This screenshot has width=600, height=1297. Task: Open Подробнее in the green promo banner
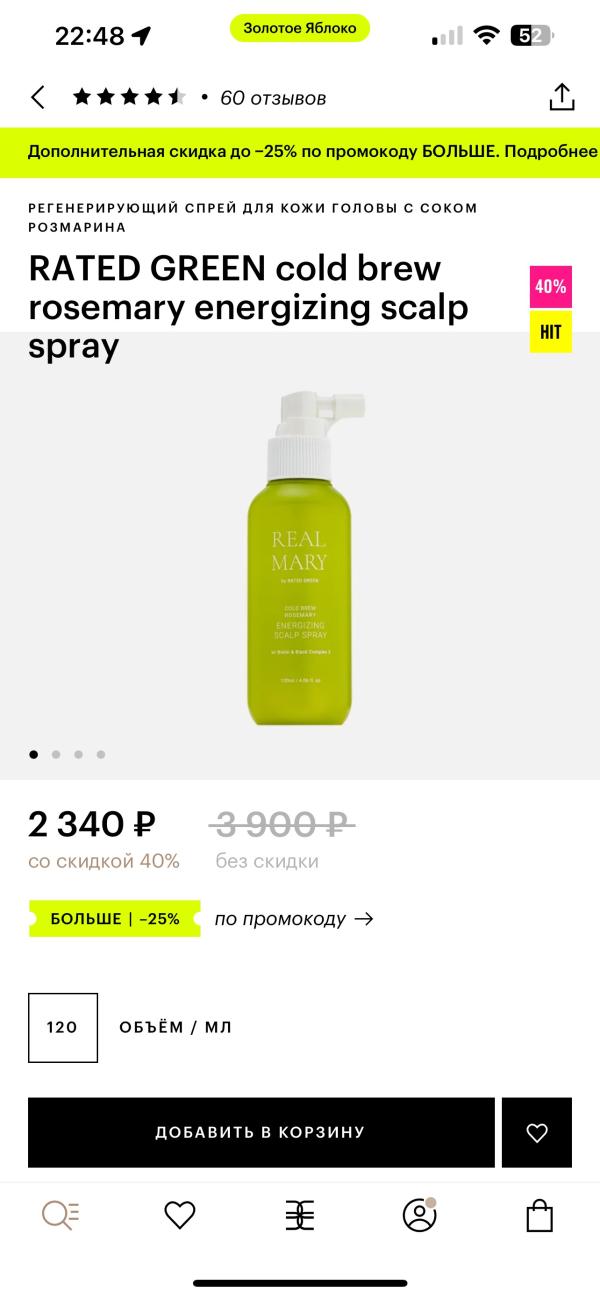pos(551,153)
